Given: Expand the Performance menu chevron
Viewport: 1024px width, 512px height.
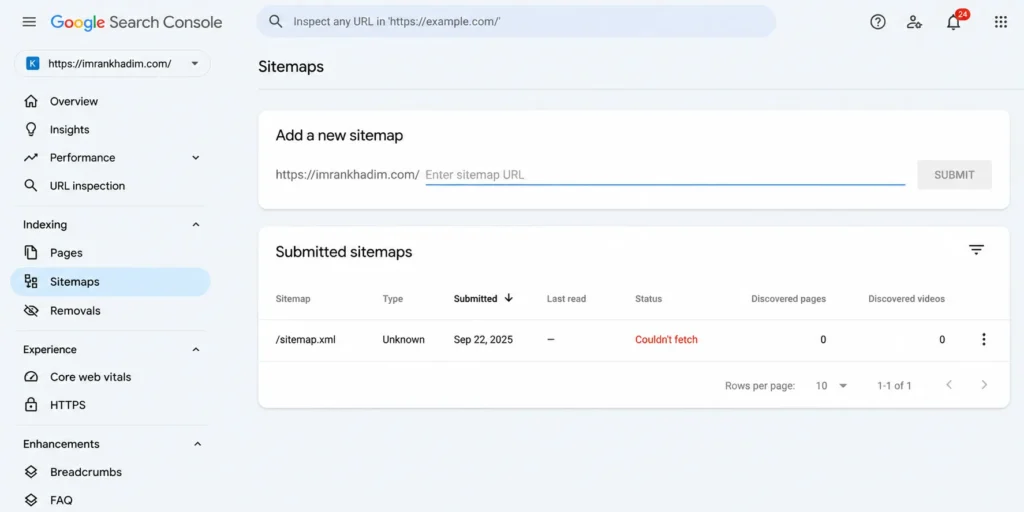Looking at the screenshot, I should 195,157.
